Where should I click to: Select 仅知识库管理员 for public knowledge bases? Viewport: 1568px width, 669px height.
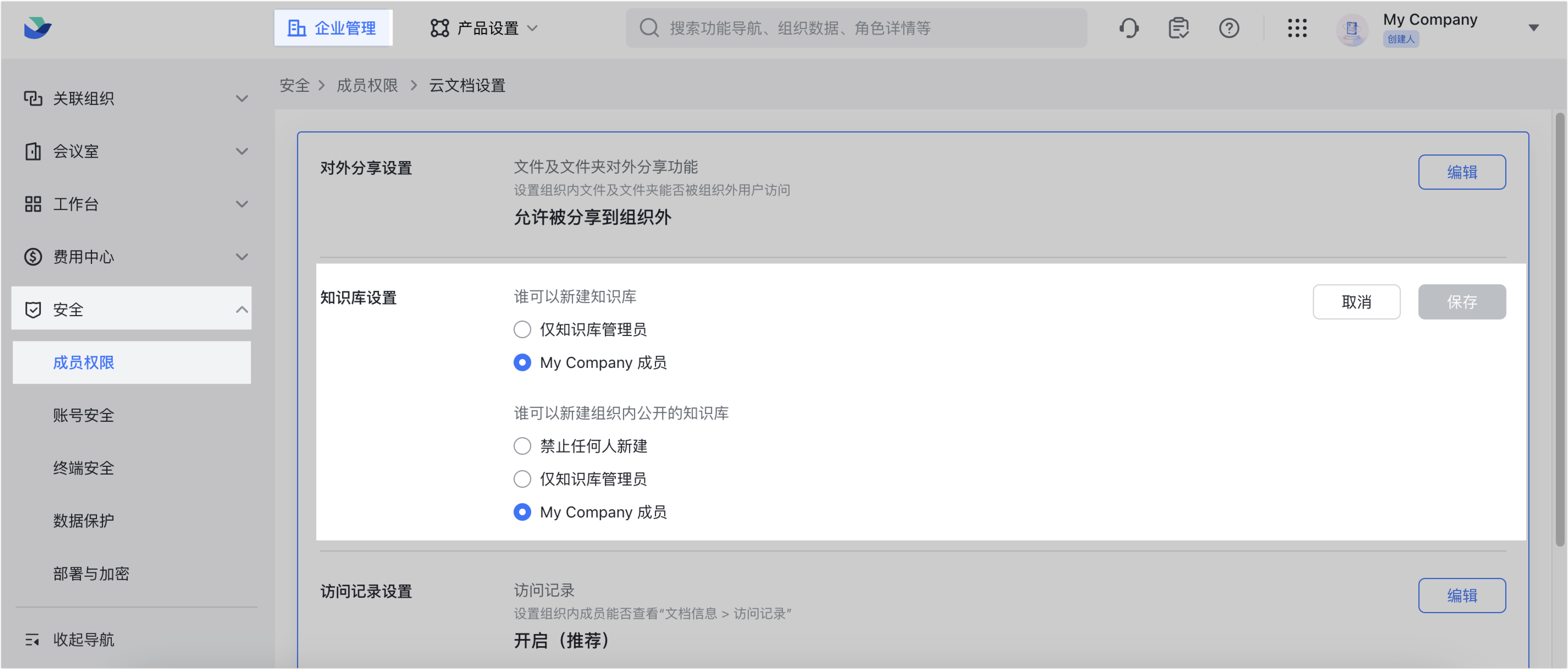point(522,479)
